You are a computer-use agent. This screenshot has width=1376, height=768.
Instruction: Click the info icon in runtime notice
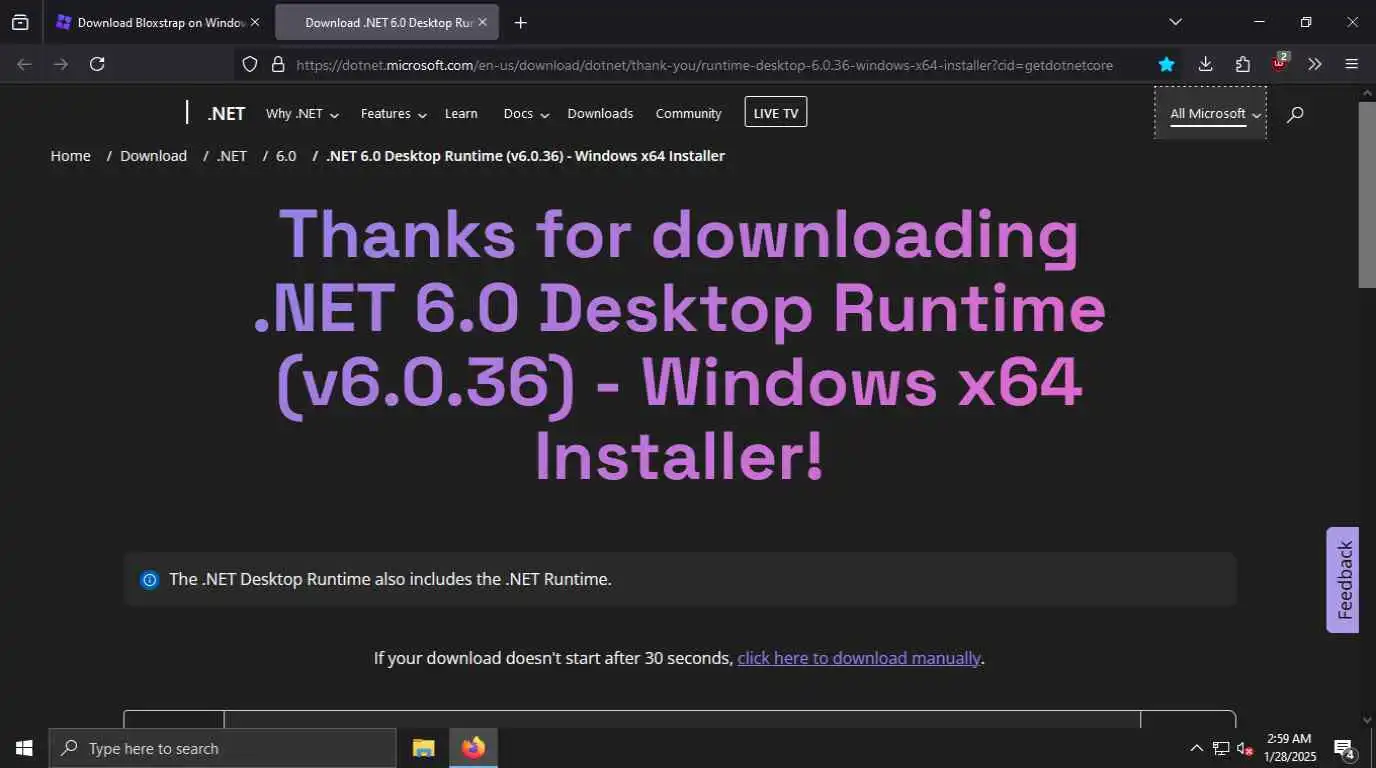[149, 579]
